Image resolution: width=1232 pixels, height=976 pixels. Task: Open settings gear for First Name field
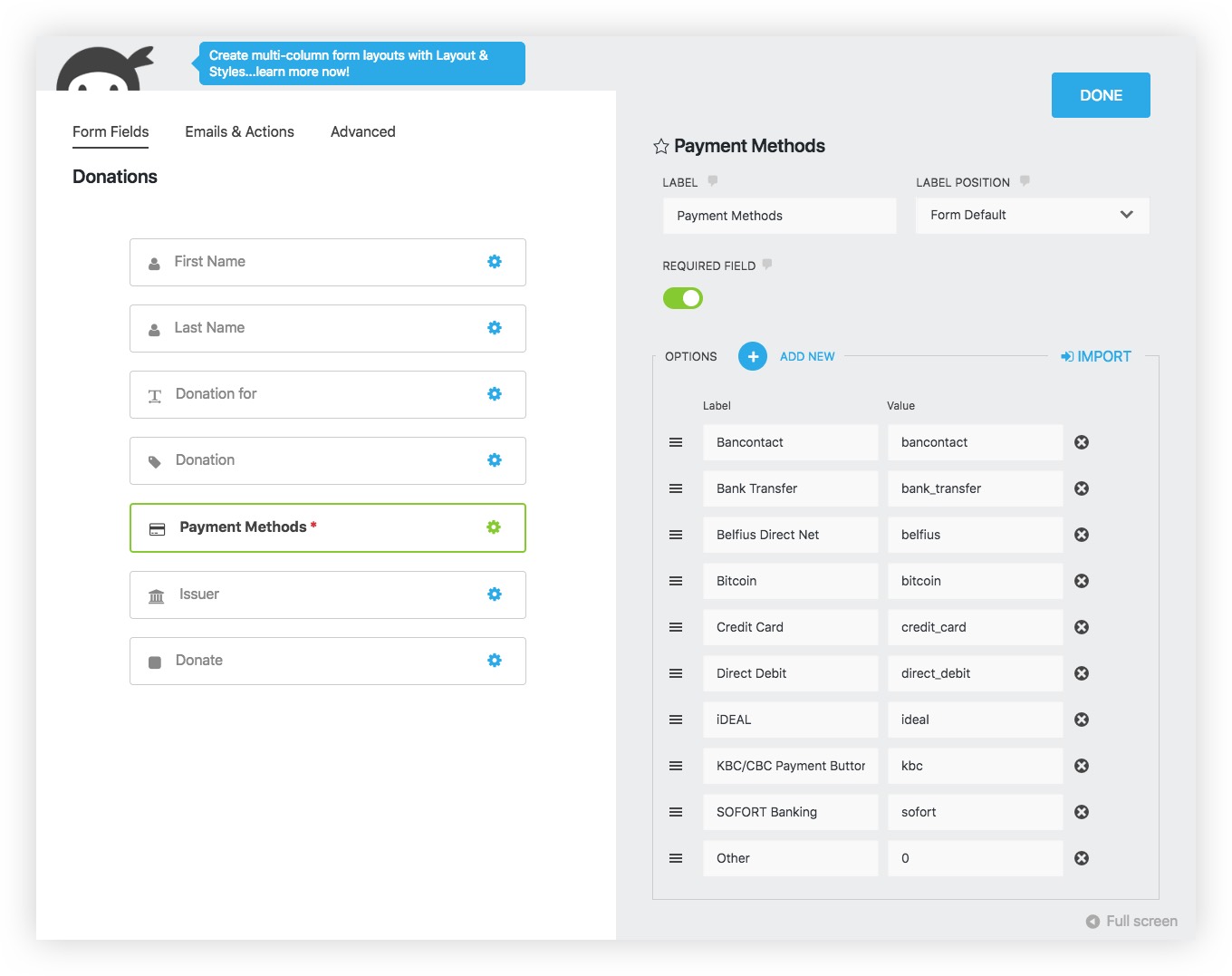click(x=495, y=261)
